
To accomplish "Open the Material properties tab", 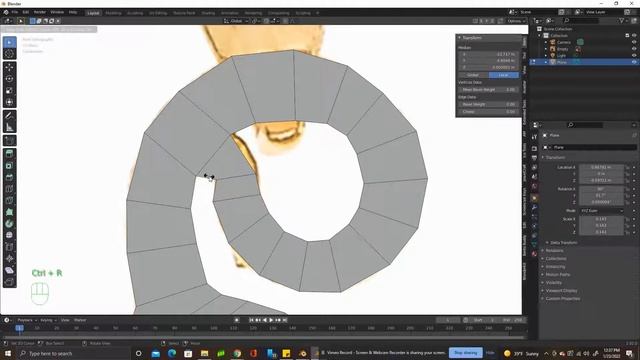I will click(x=534, y=253).
